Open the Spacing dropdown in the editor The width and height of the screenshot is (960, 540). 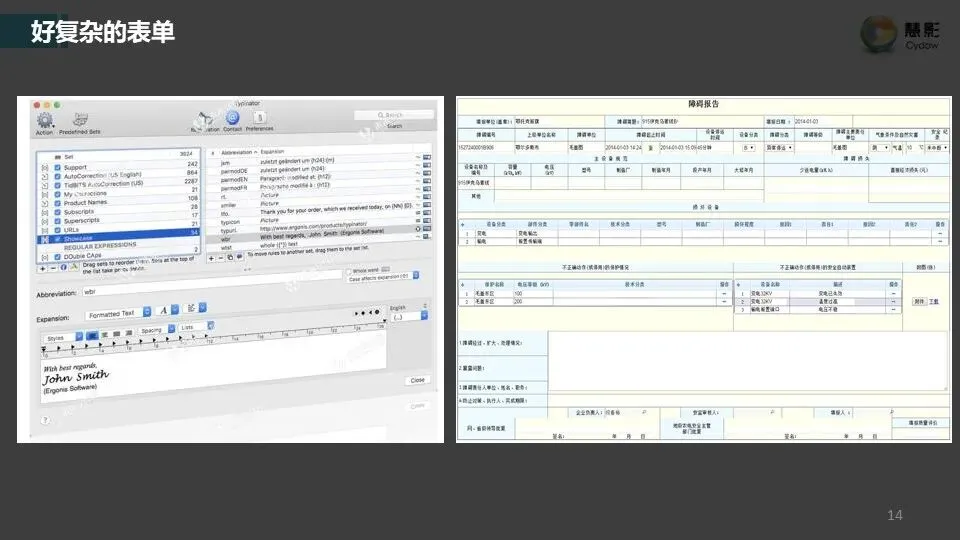click(157, 330)
